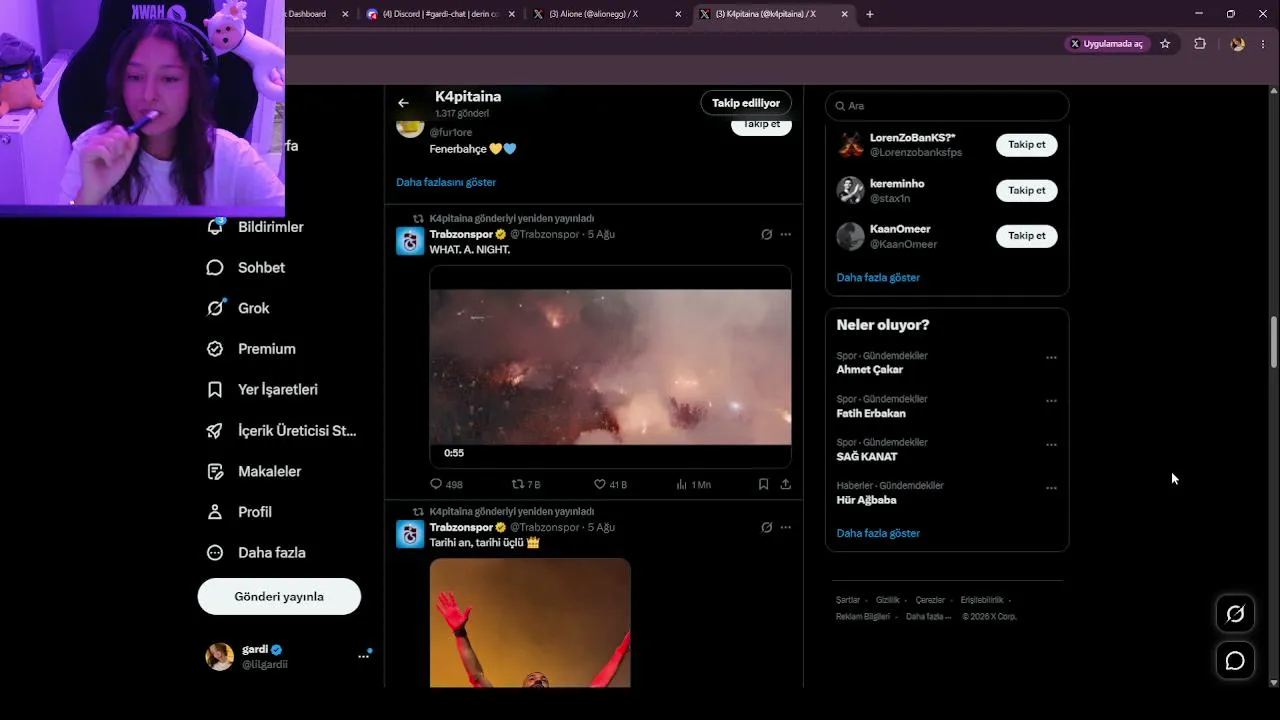Go back using the arrow beside K4pitaina

(x=403, y=103)
